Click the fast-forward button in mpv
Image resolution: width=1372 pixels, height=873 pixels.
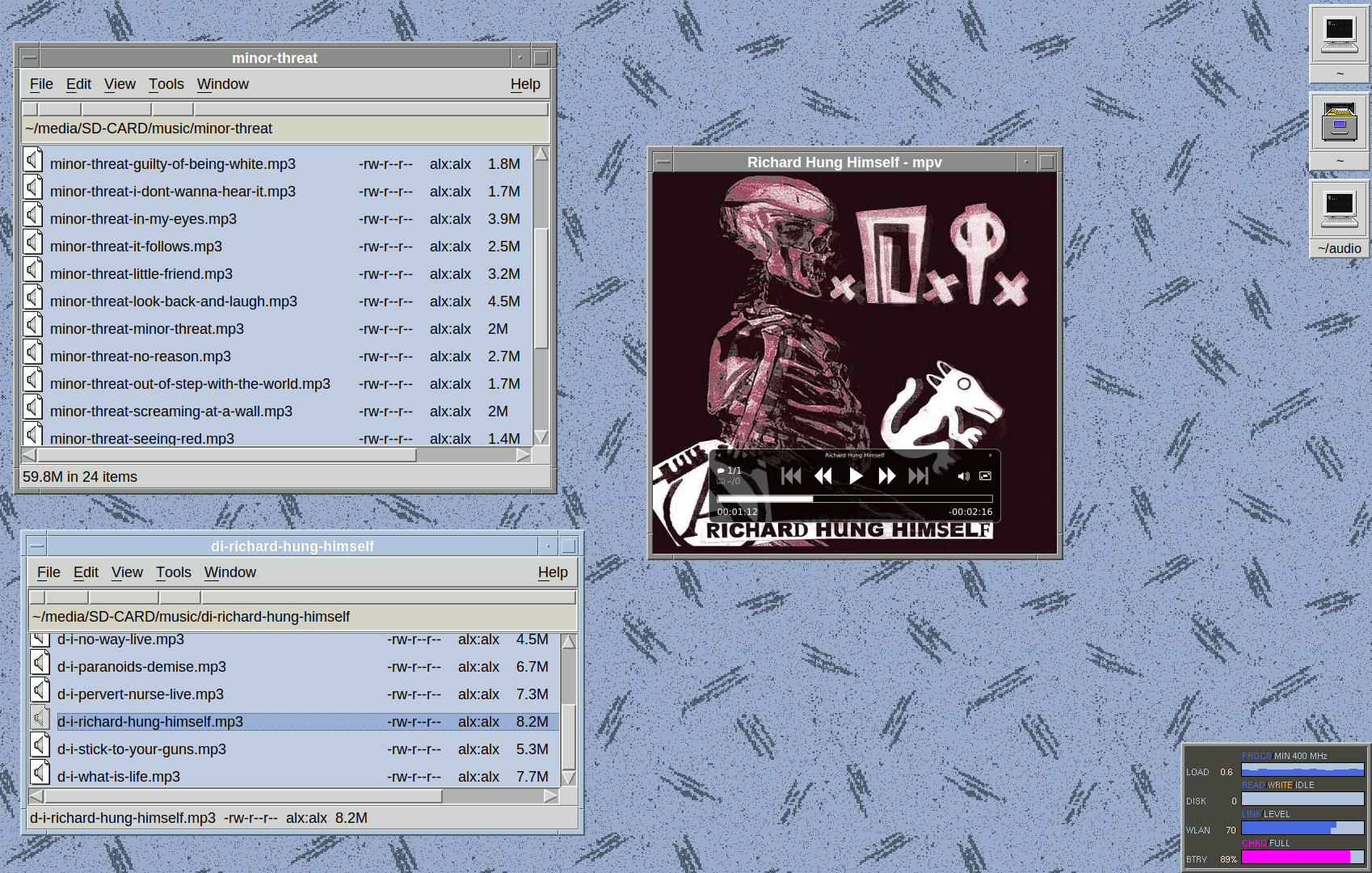(x=886, y=476)
